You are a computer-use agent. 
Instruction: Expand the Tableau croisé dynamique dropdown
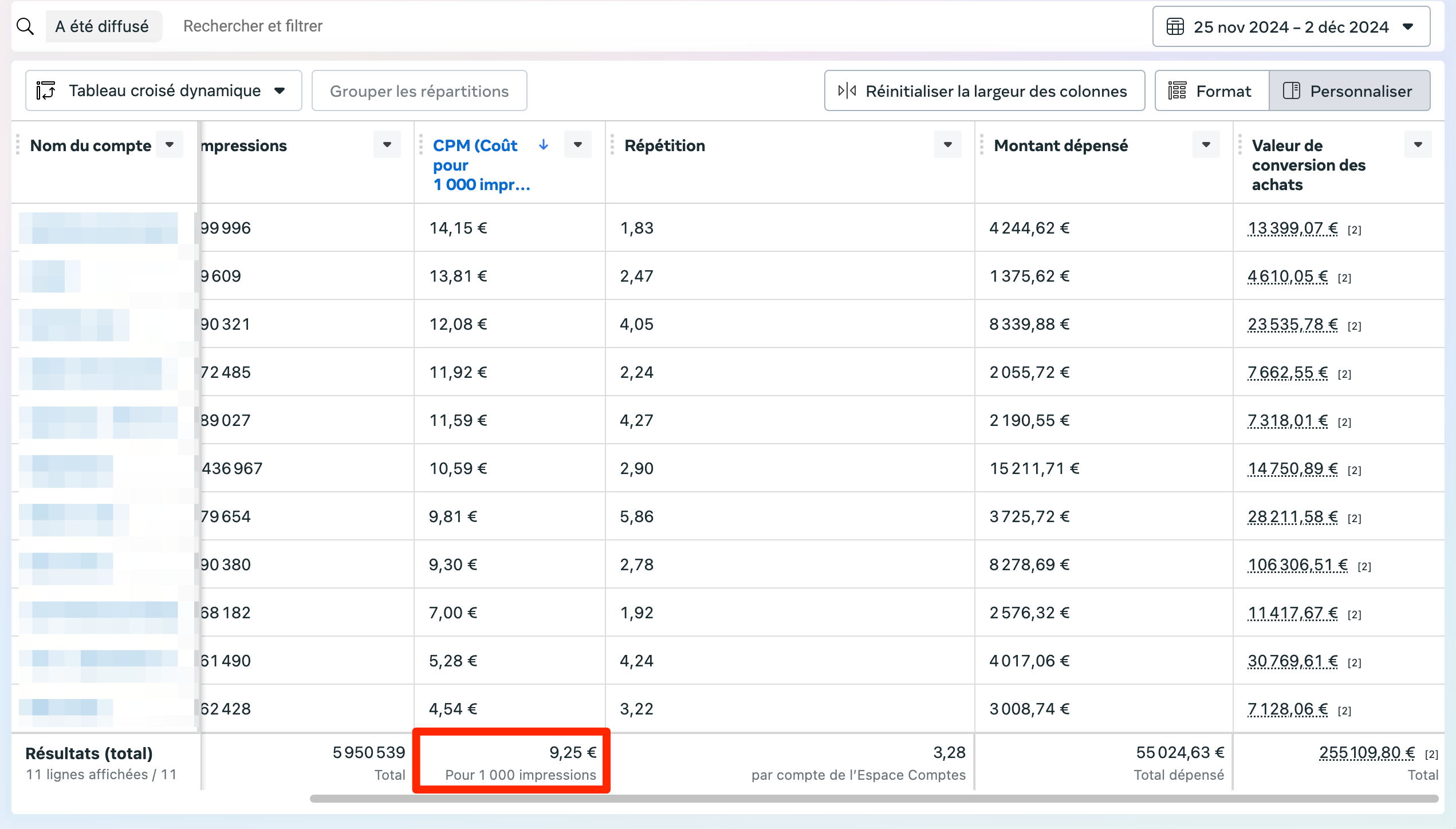280,90
